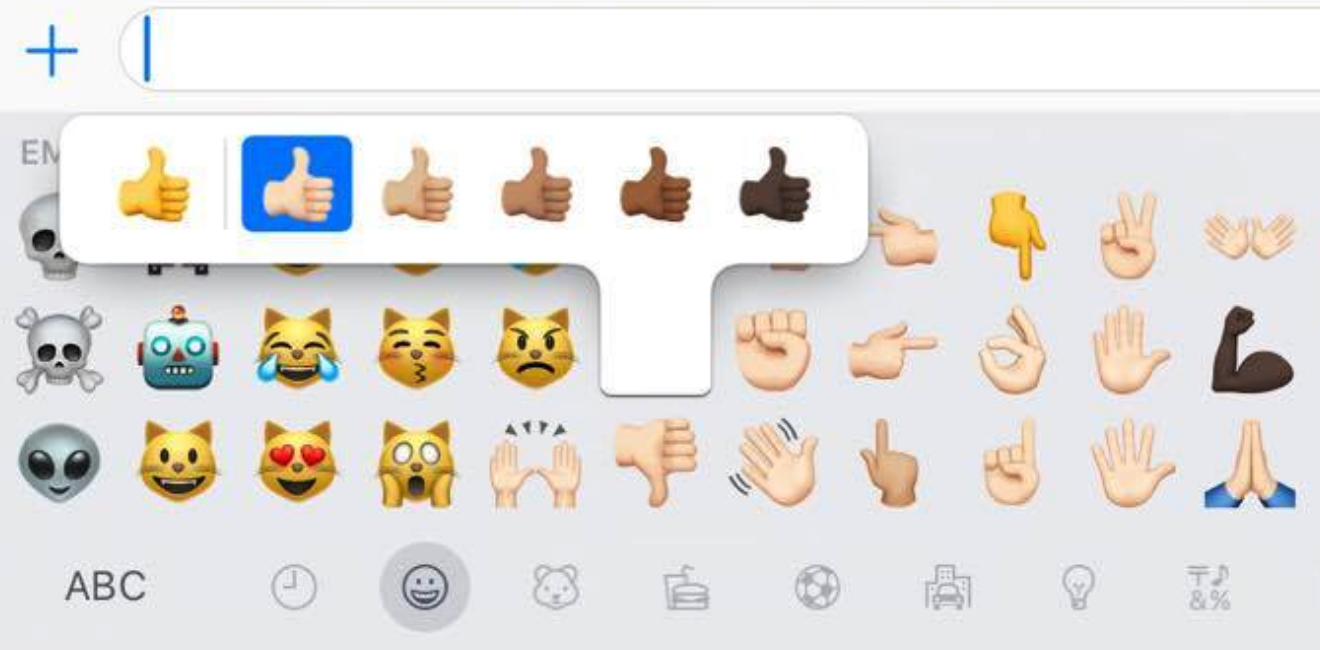1320x650 pixels.
Task: Pick the medium skin tone thumbs up
Action: tap(536, 185)
